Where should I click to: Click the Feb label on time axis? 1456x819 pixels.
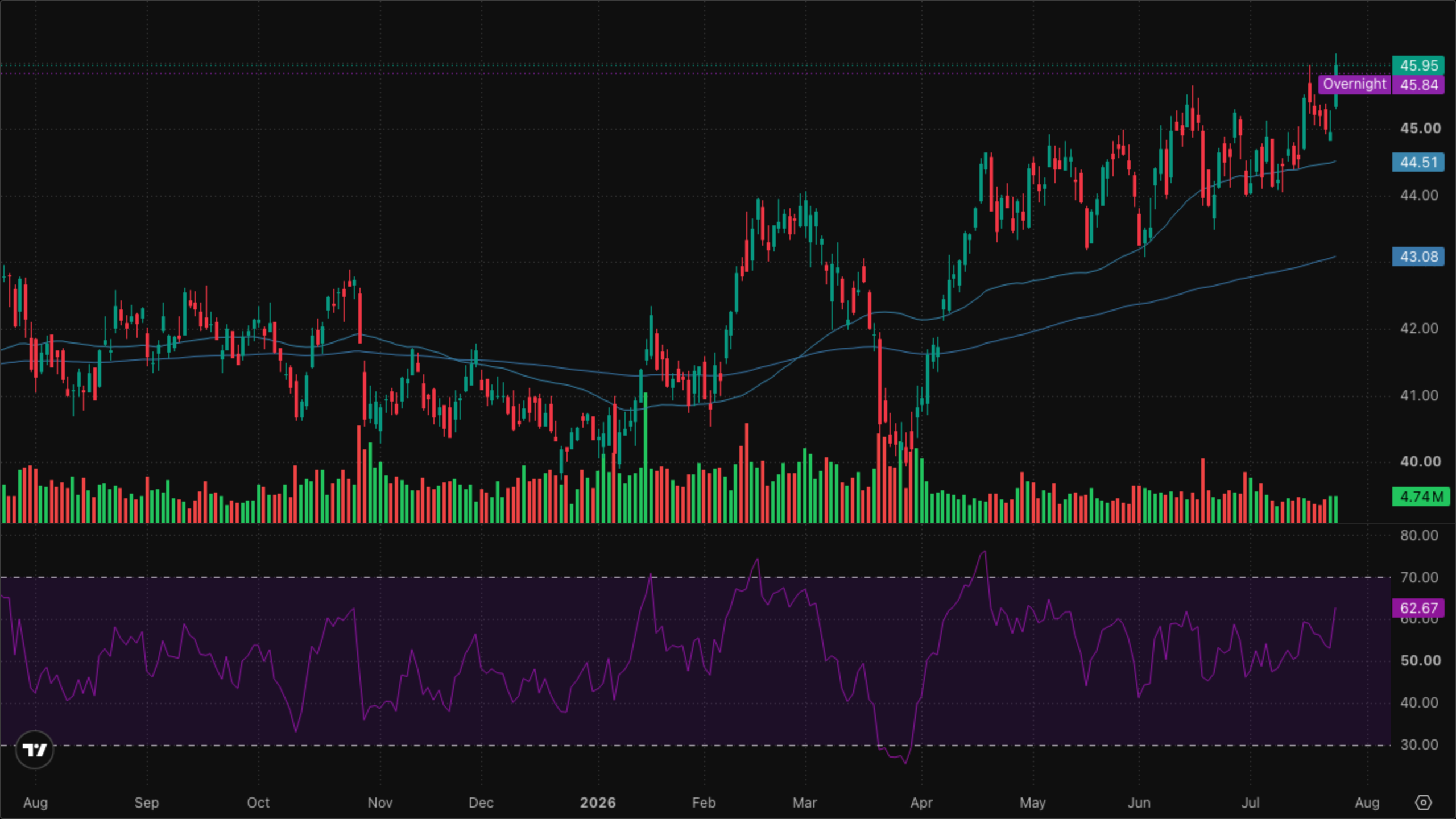[x=704, y=803]
